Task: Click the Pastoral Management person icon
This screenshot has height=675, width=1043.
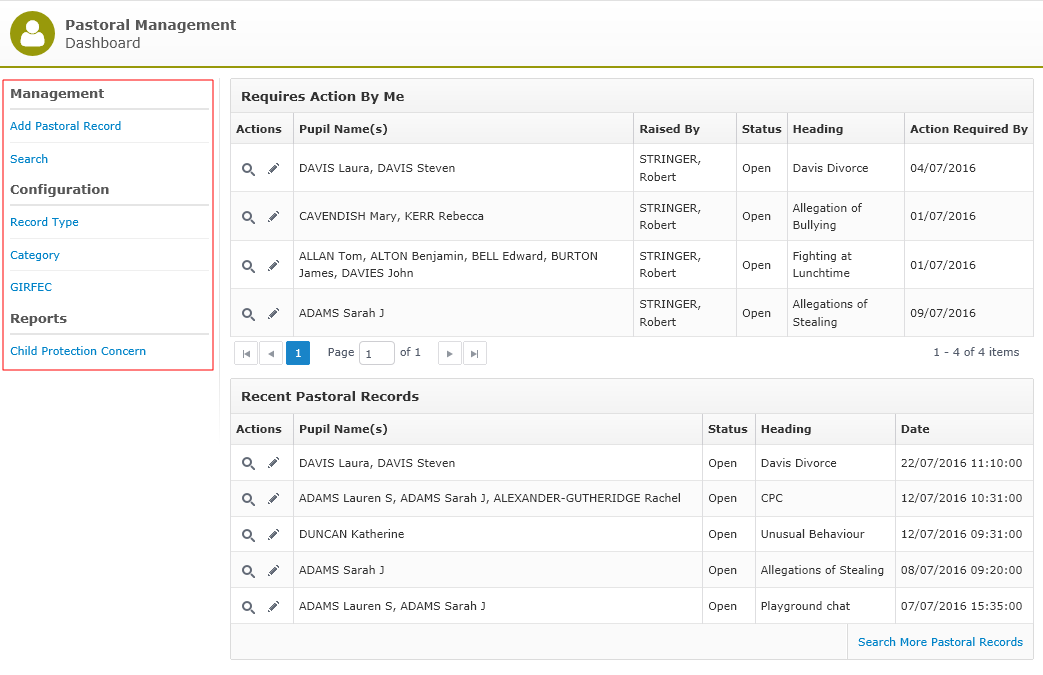Action: 33,33
